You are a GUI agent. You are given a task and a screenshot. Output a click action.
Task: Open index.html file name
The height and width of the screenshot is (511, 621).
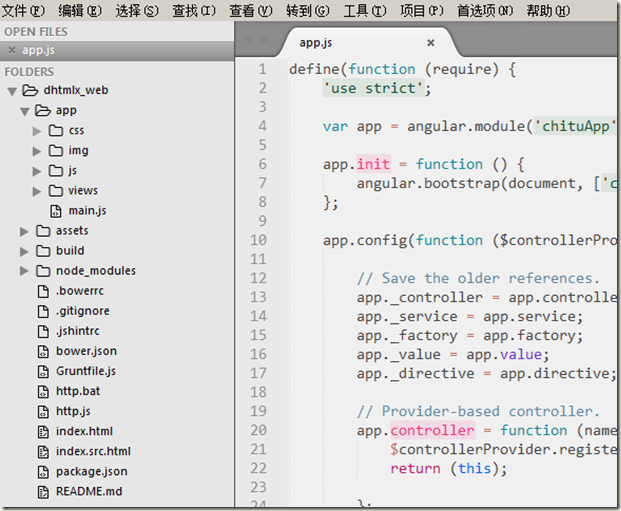coord(84,431)
